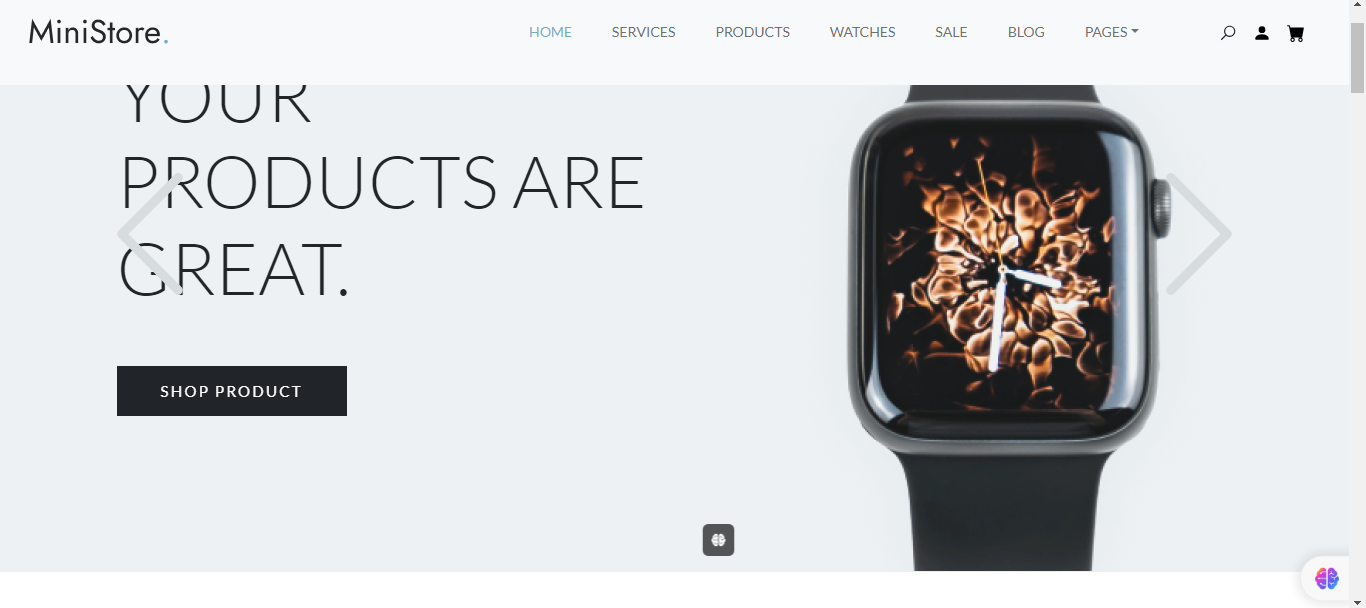Advance carousel with right chevron arrow
The image size is (1366, 608).
(1198, 234)
